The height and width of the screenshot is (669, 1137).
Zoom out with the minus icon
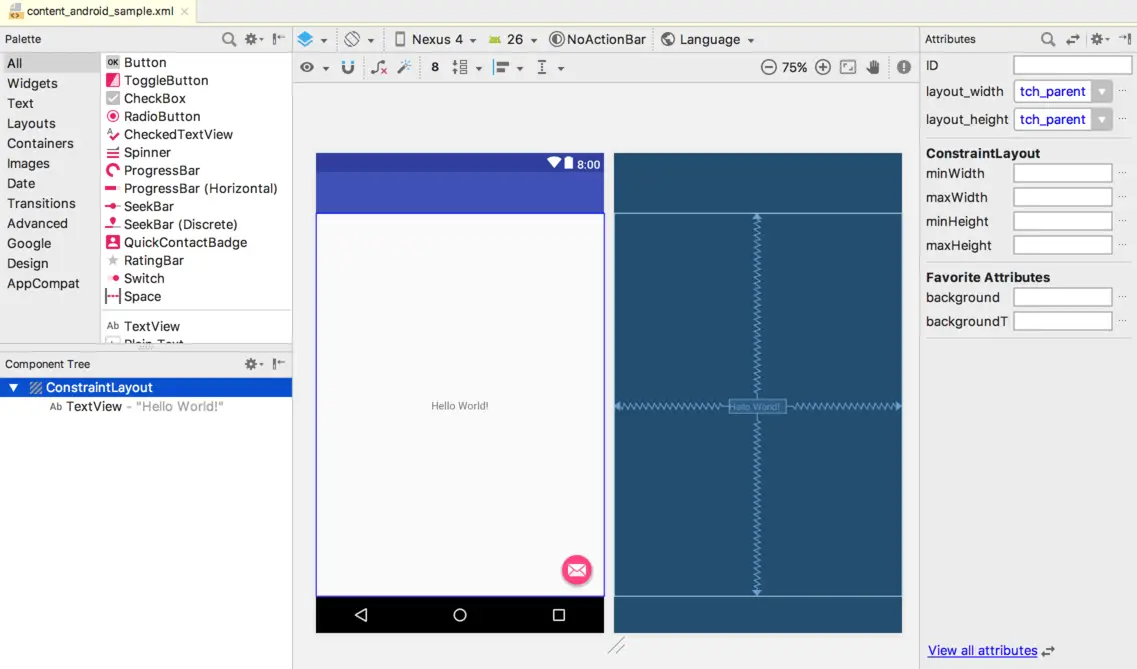click(768, 68)
